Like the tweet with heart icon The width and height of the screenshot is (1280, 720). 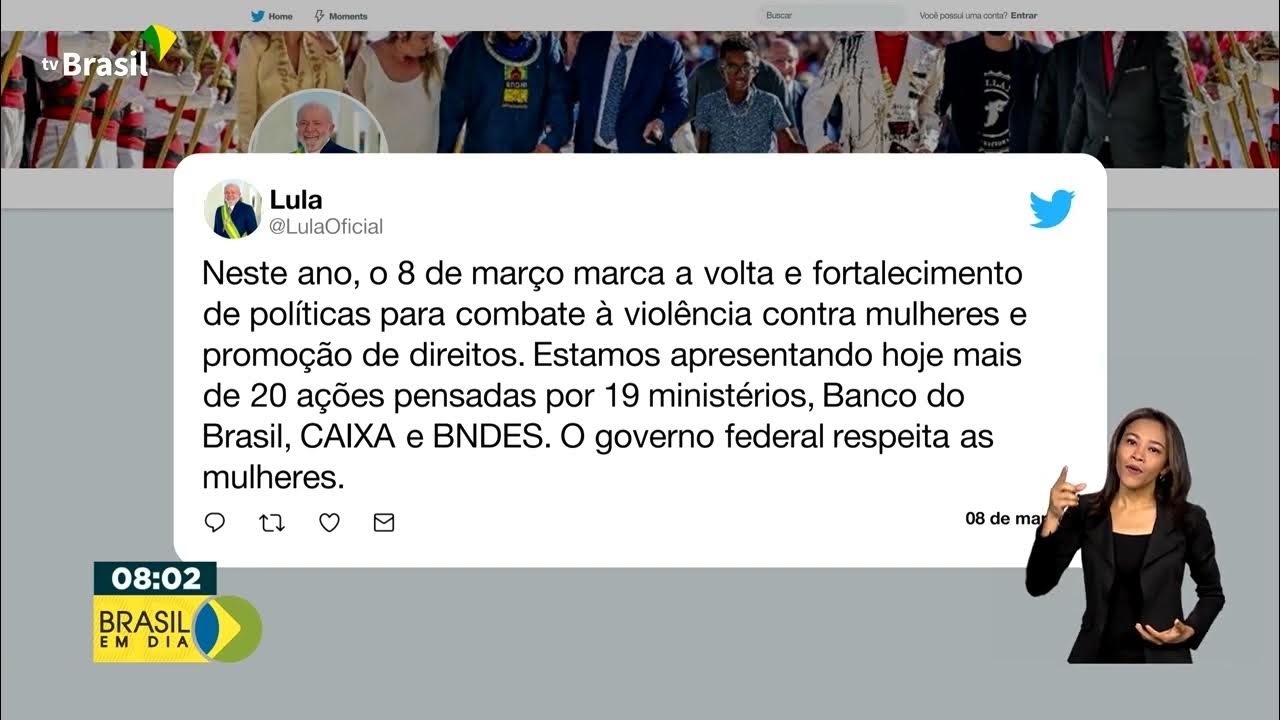(x=329, y=522)
